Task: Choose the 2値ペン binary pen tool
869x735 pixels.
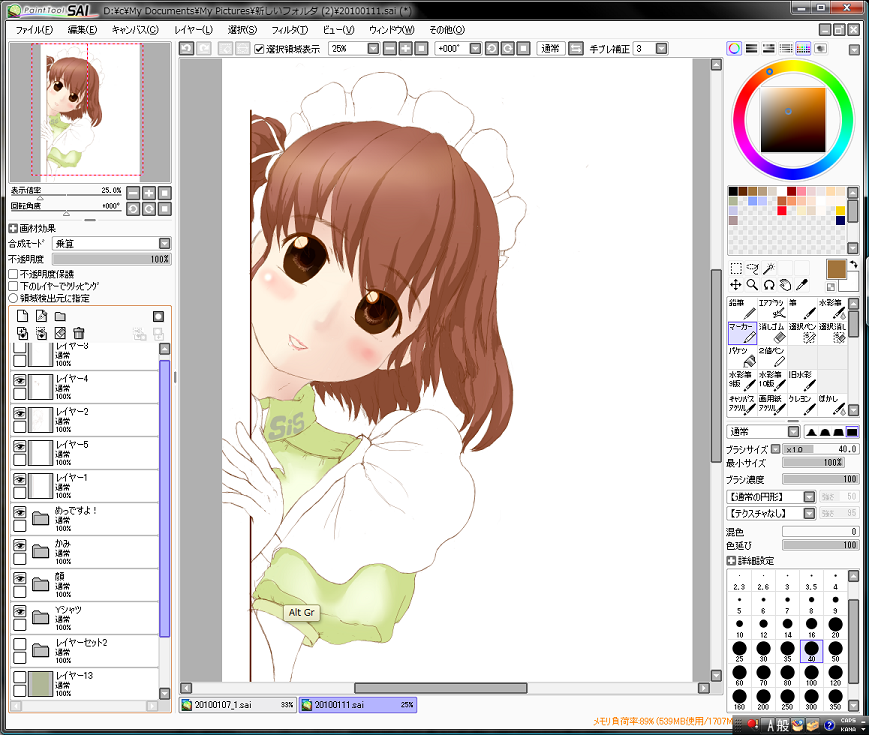Action: point(772,357)
